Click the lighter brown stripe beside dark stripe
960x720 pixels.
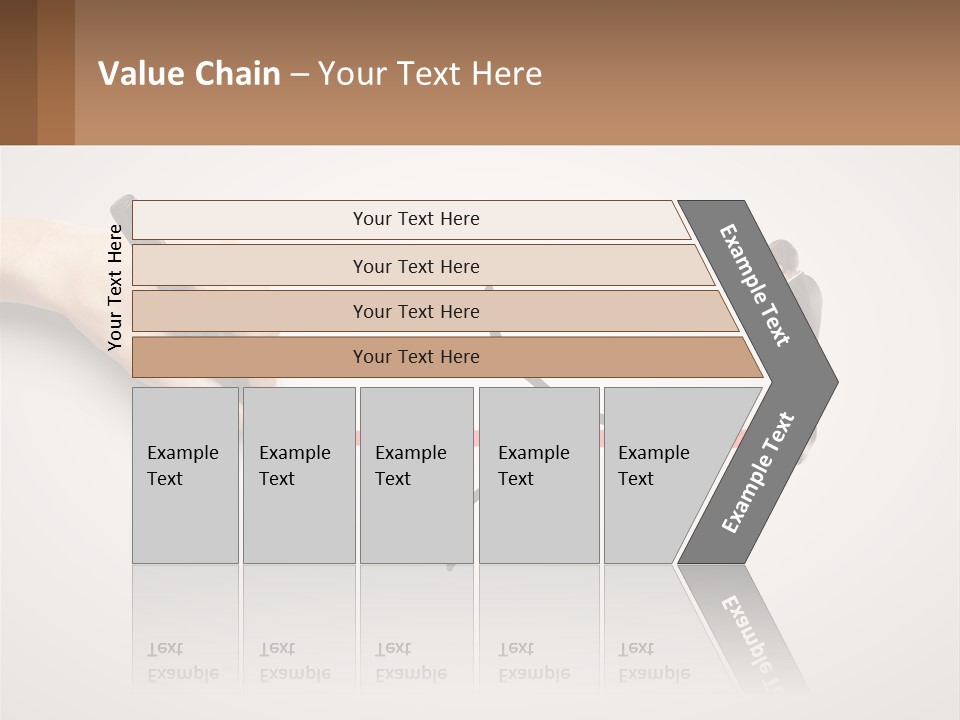coord(56,72)
